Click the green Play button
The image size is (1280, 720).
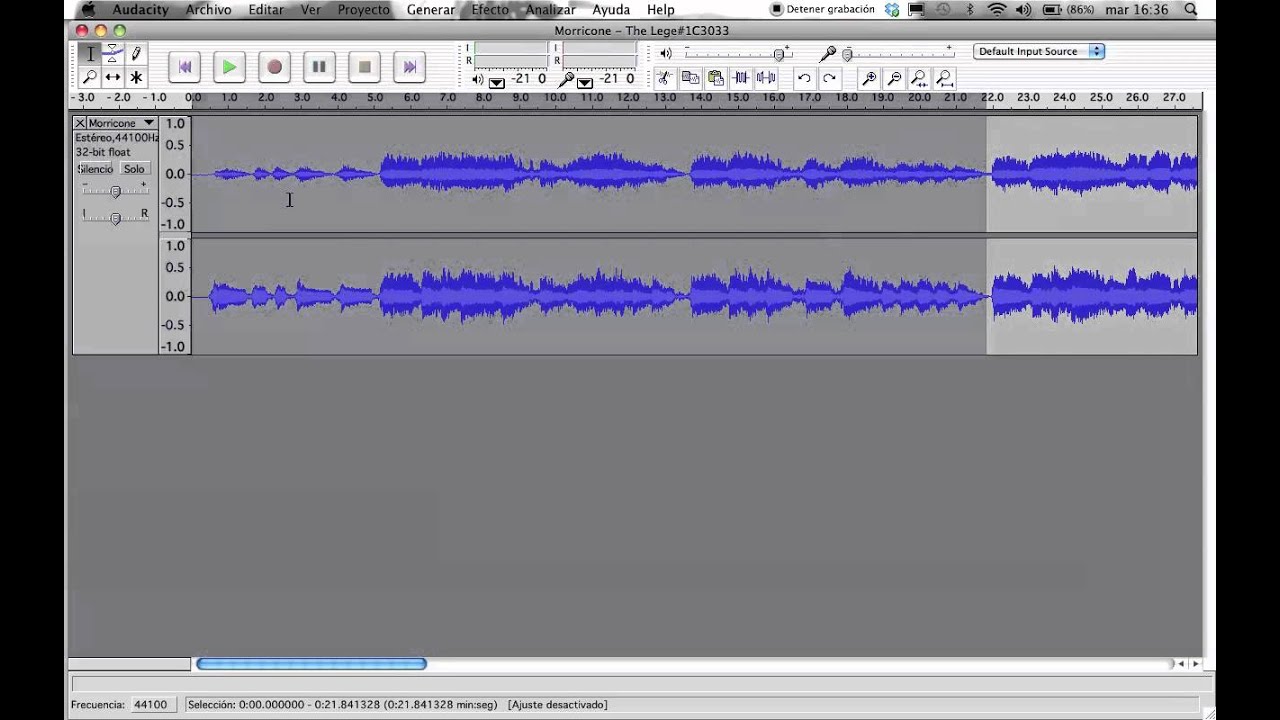[229, 67]
